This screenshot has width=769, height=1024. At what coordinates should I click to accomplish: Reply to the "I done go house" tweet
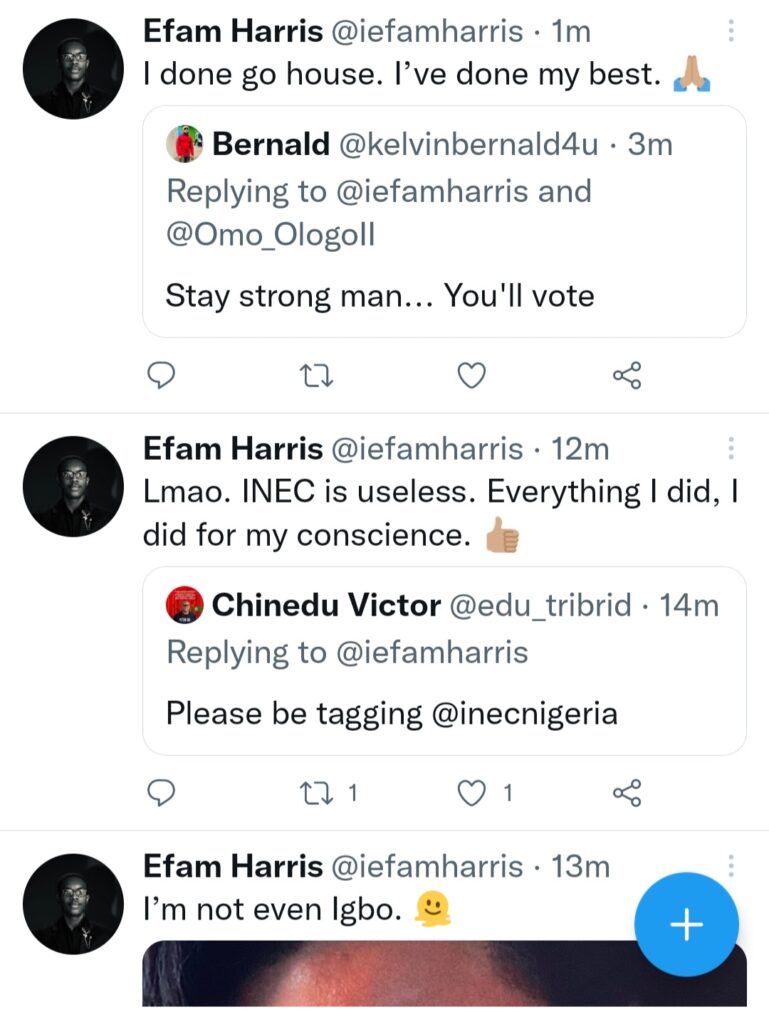tap(162, 375)
